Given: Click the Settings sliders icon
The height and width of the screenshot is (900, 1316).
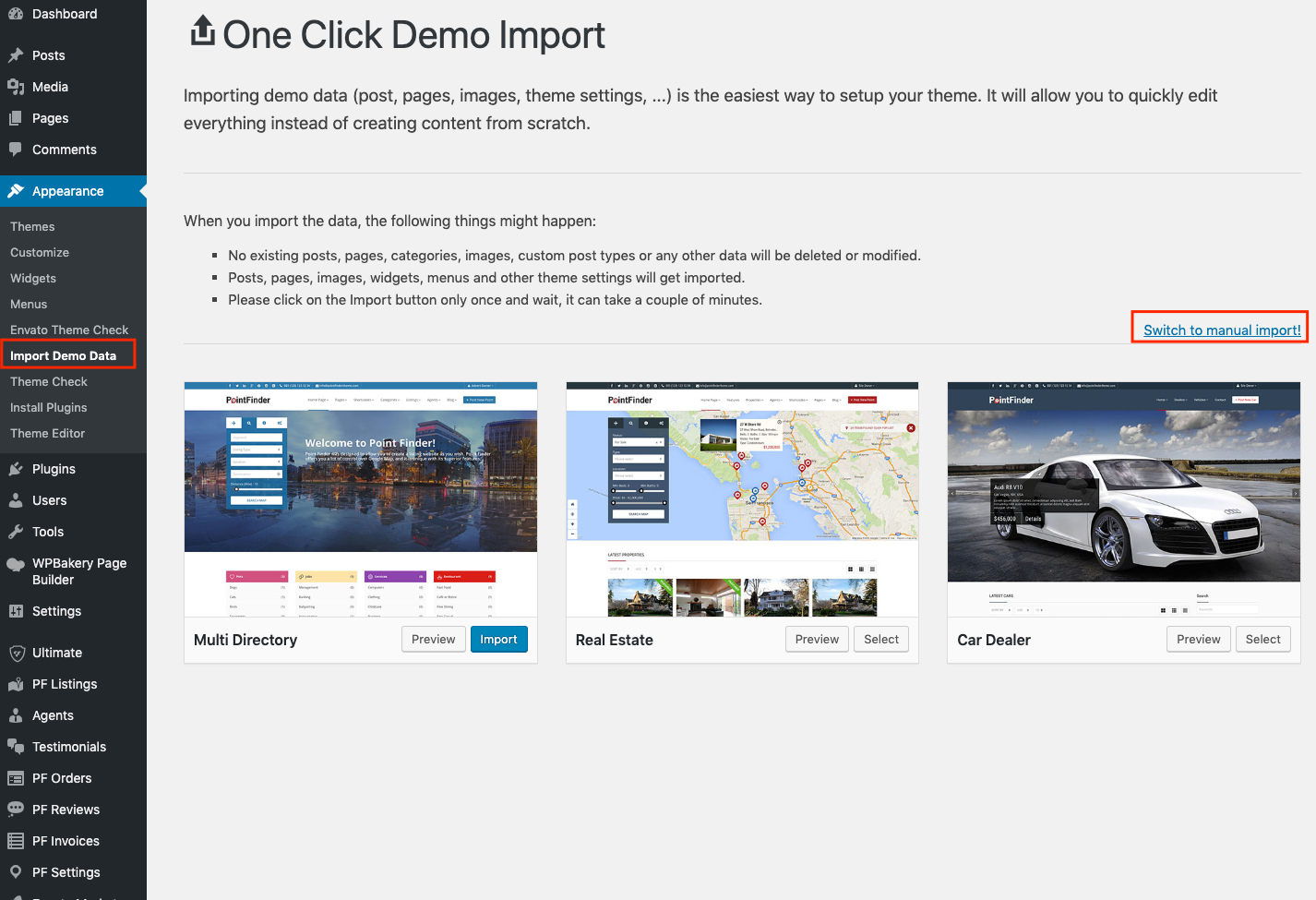Looking at the screenshot, I should 16,611.
